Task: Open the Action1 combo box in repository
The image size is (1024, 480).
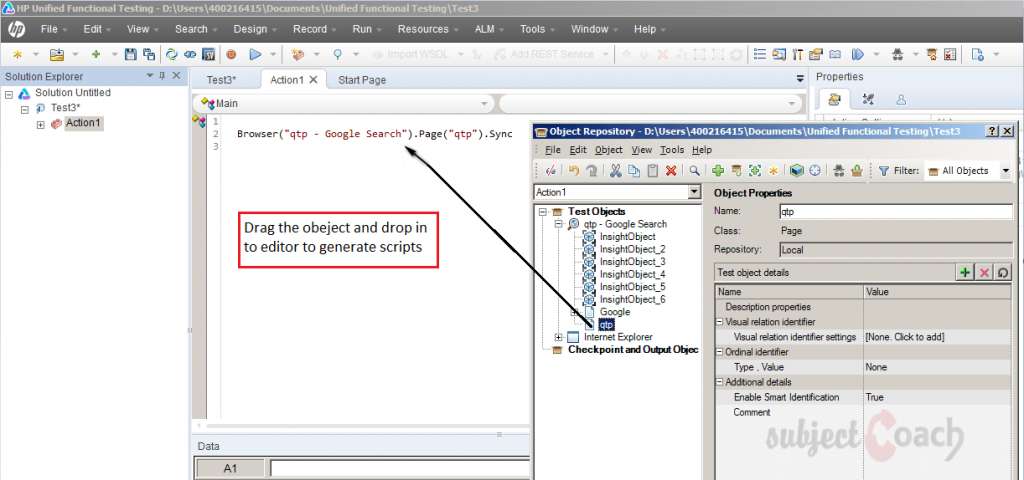Action: [694, 192]
